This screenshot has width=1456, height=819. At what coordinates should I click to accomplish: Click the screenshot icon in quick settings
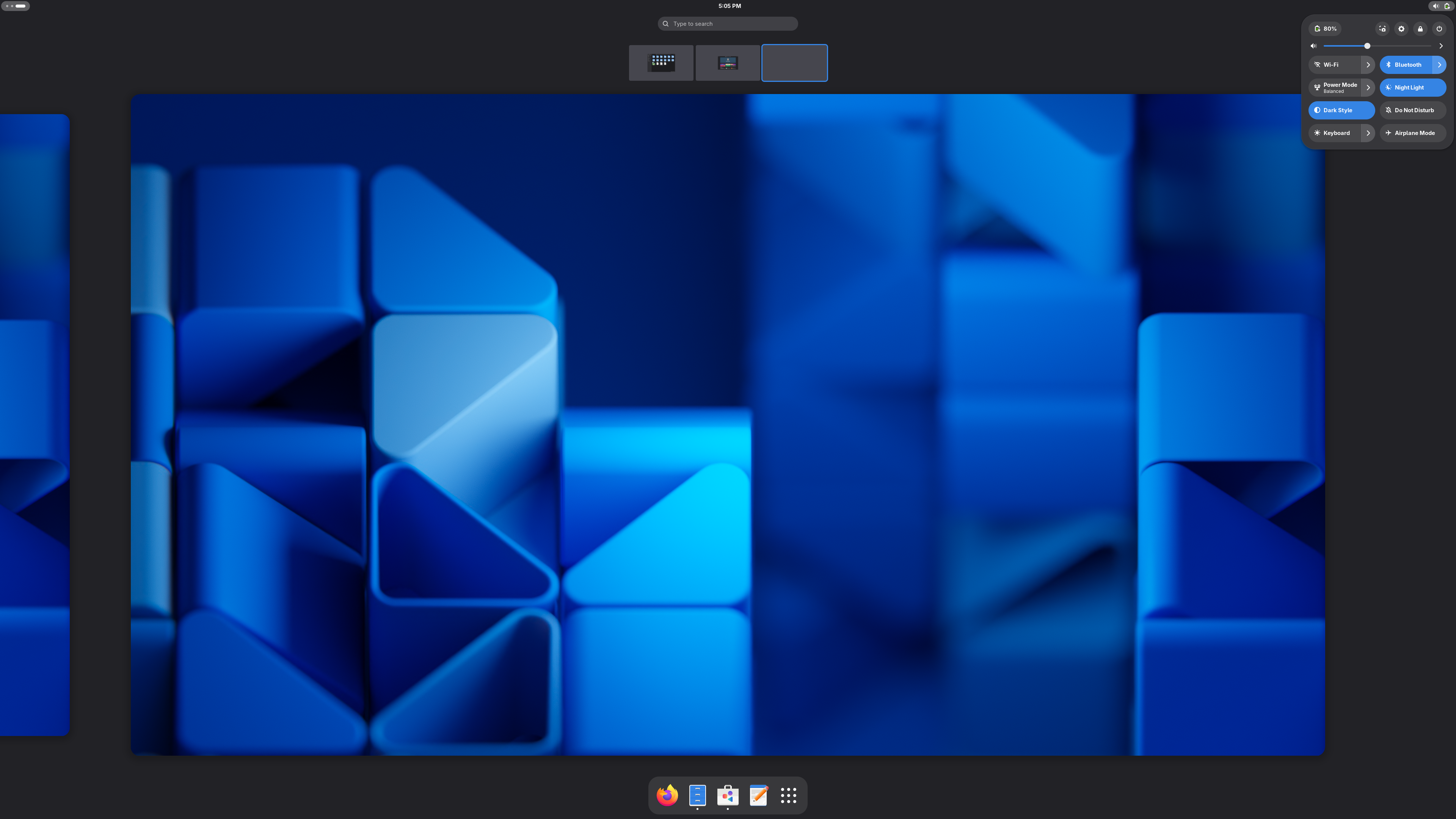coord(1382,29)
